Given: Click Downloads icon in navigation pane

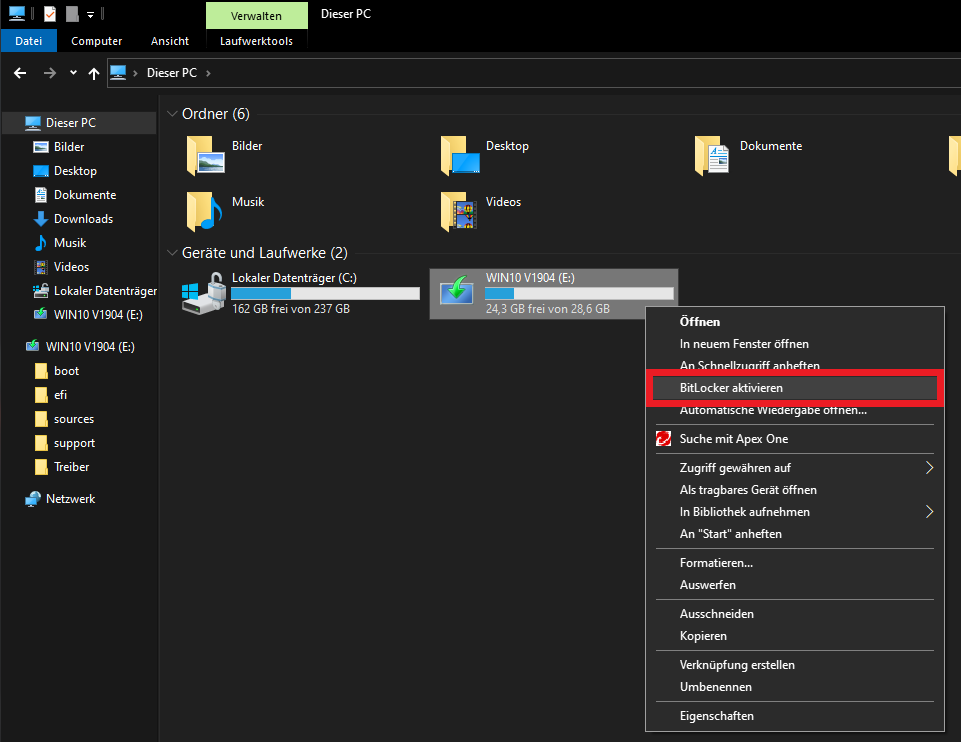Looking at the screenshot, I should [x=41, y=219].
